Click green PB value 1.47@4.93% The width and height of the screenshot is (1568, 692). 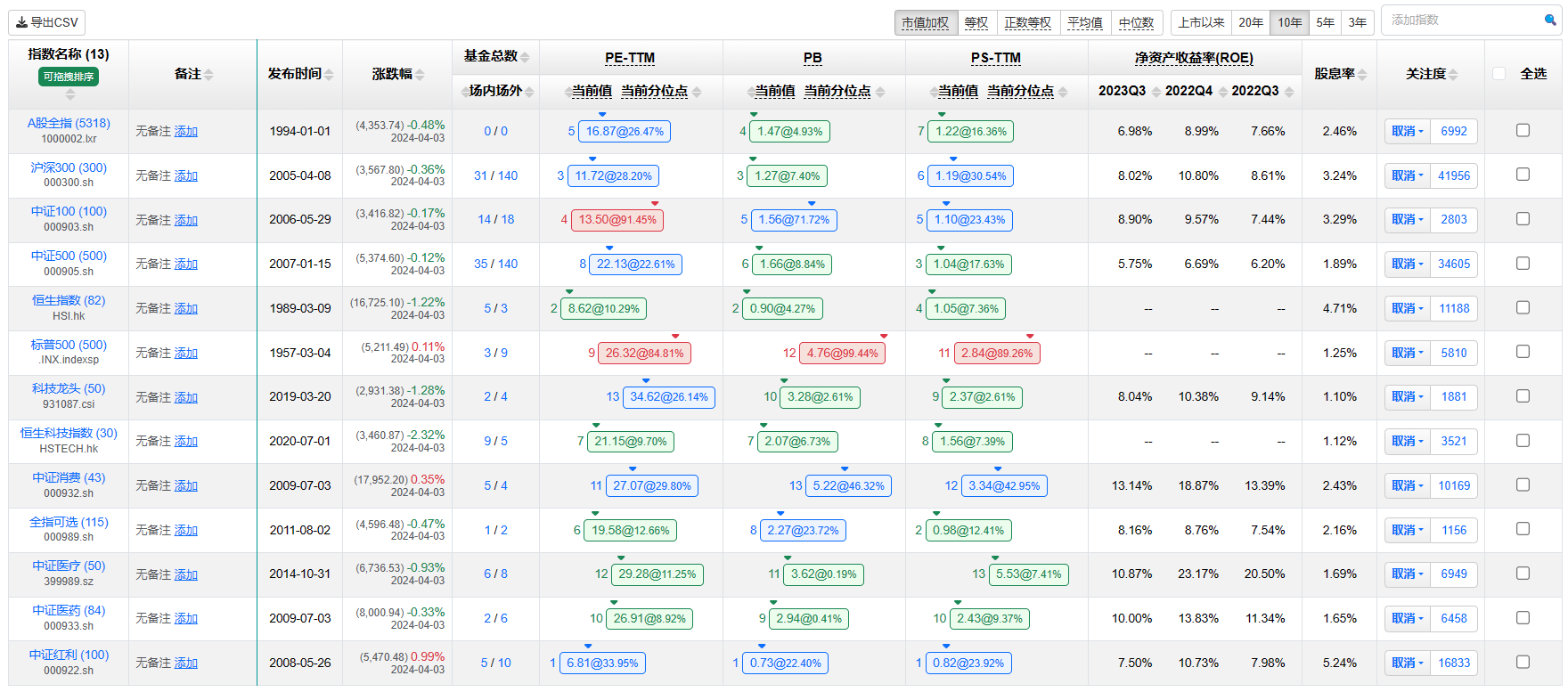pyautogui.click(x=790, y=131)
